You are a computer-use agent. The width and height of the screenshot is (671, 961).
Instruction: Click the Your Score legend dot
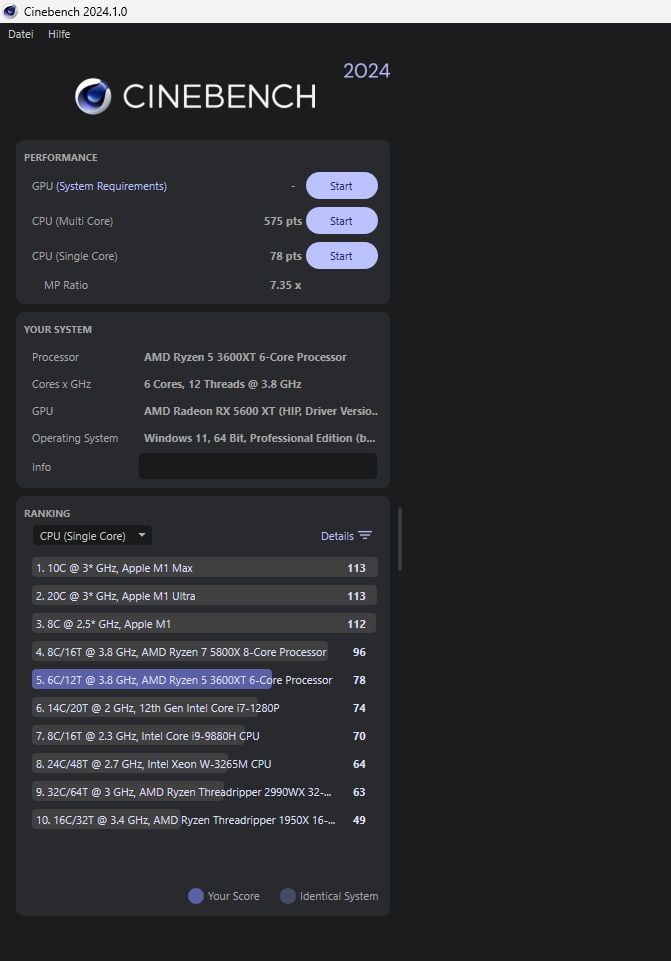(195, 896)
